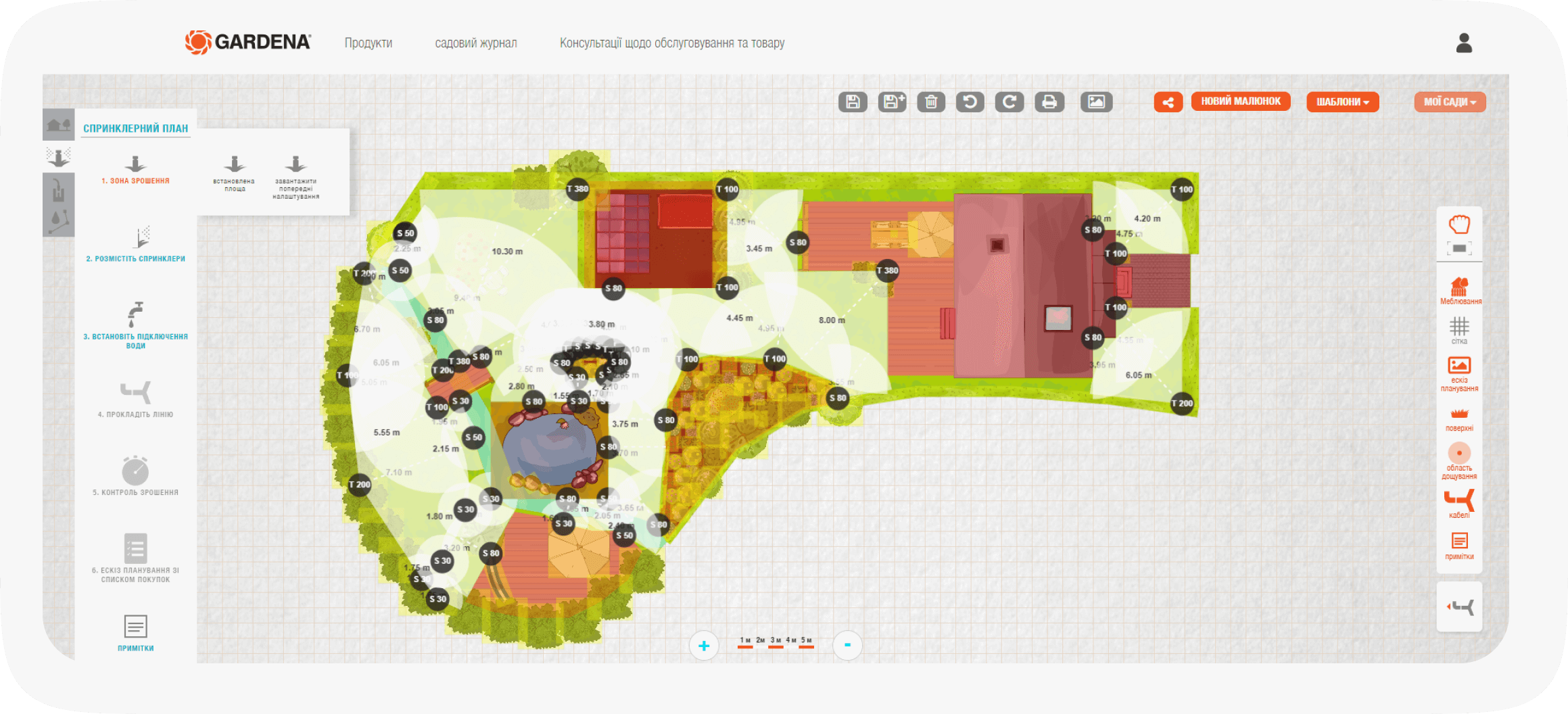Select the T 200 sprinkler at bottom right corner

[1182, 403]
